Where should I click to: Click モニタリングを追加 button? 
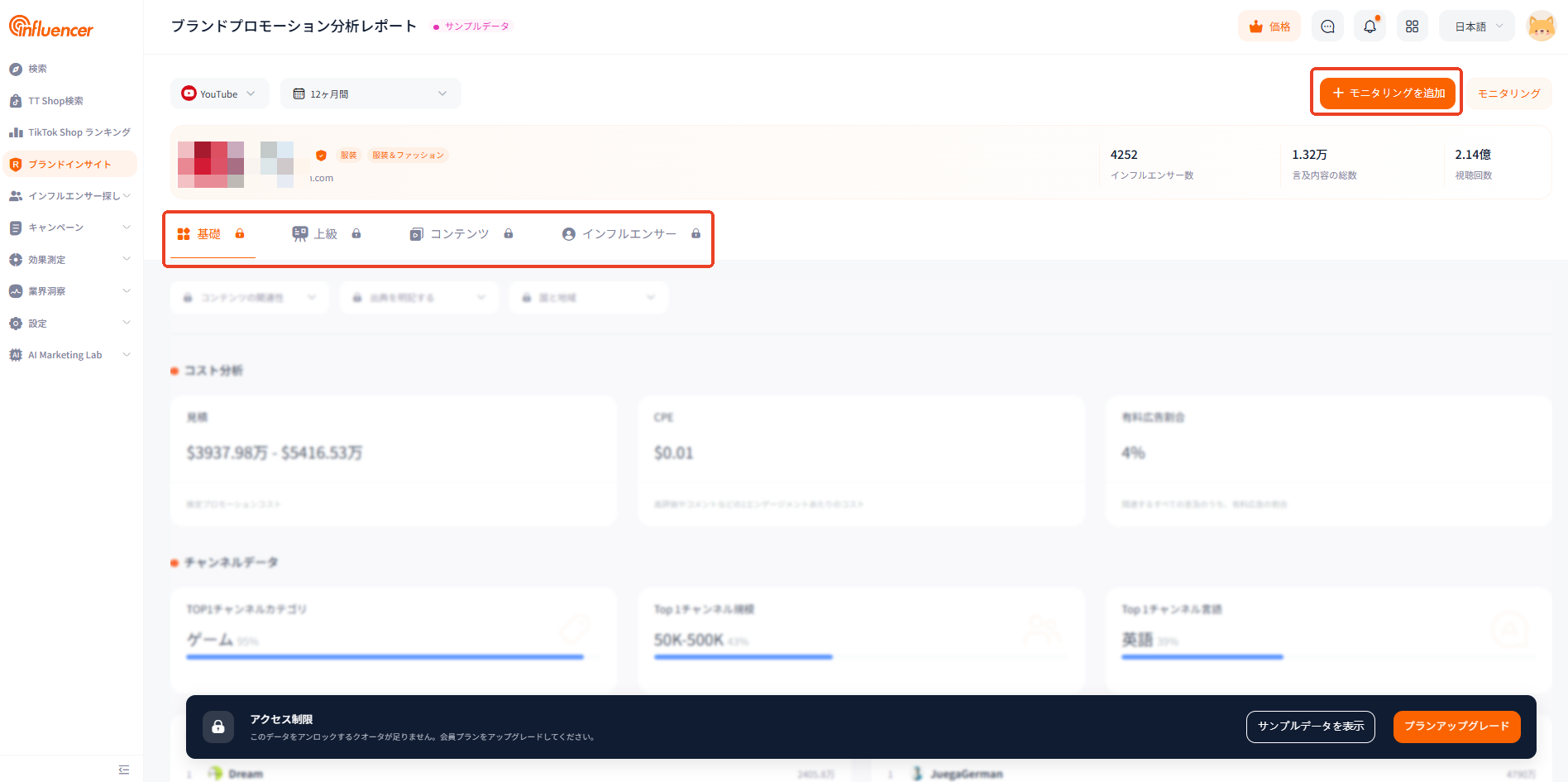click(1388, 93)
